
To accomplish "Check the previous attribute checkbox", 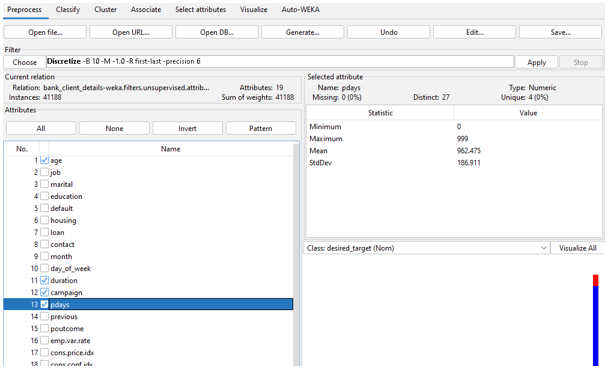I will click(44, 316).
